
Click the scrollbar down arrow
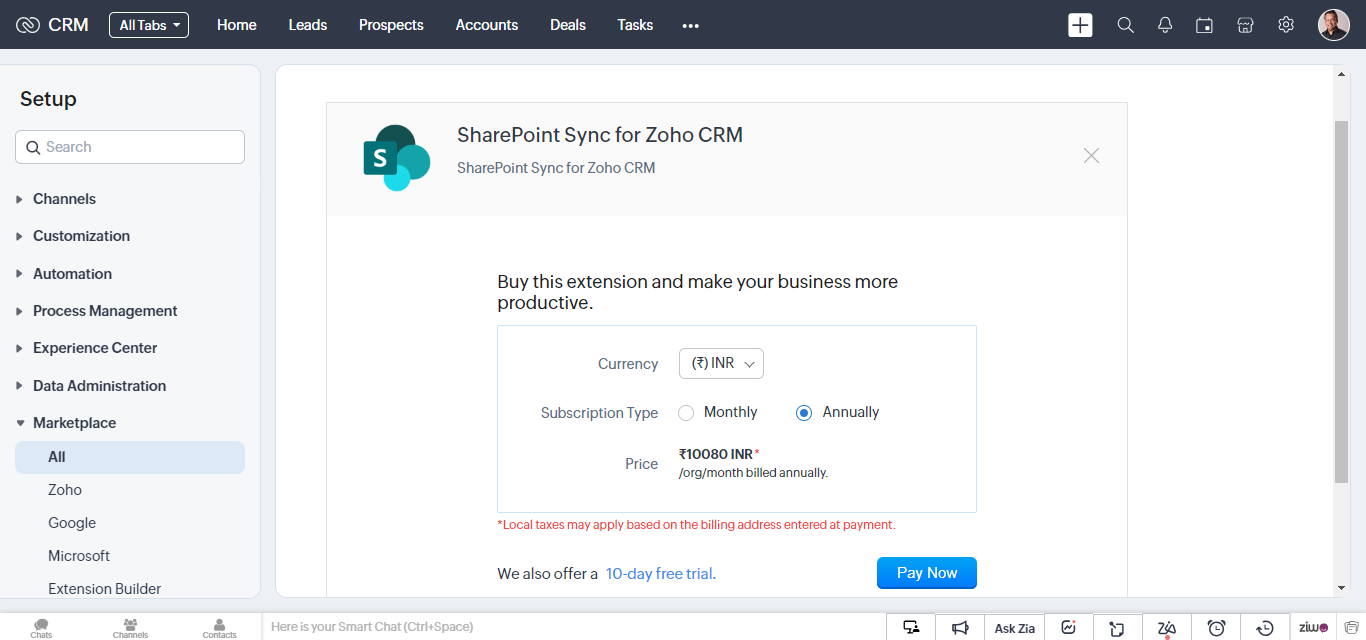[x=1341, y=588]
